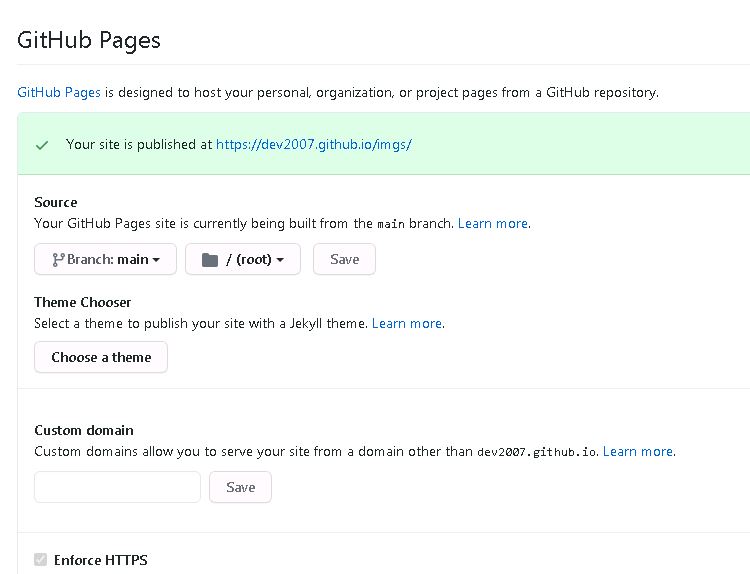Click the Source section heading

coord(55,202)
